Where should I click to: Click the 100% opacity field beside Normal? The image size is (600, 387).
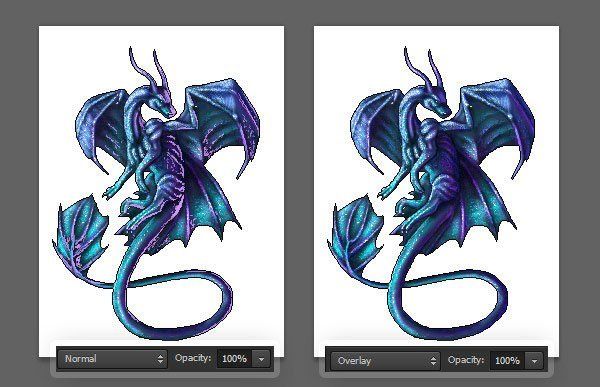click(234, 359)
